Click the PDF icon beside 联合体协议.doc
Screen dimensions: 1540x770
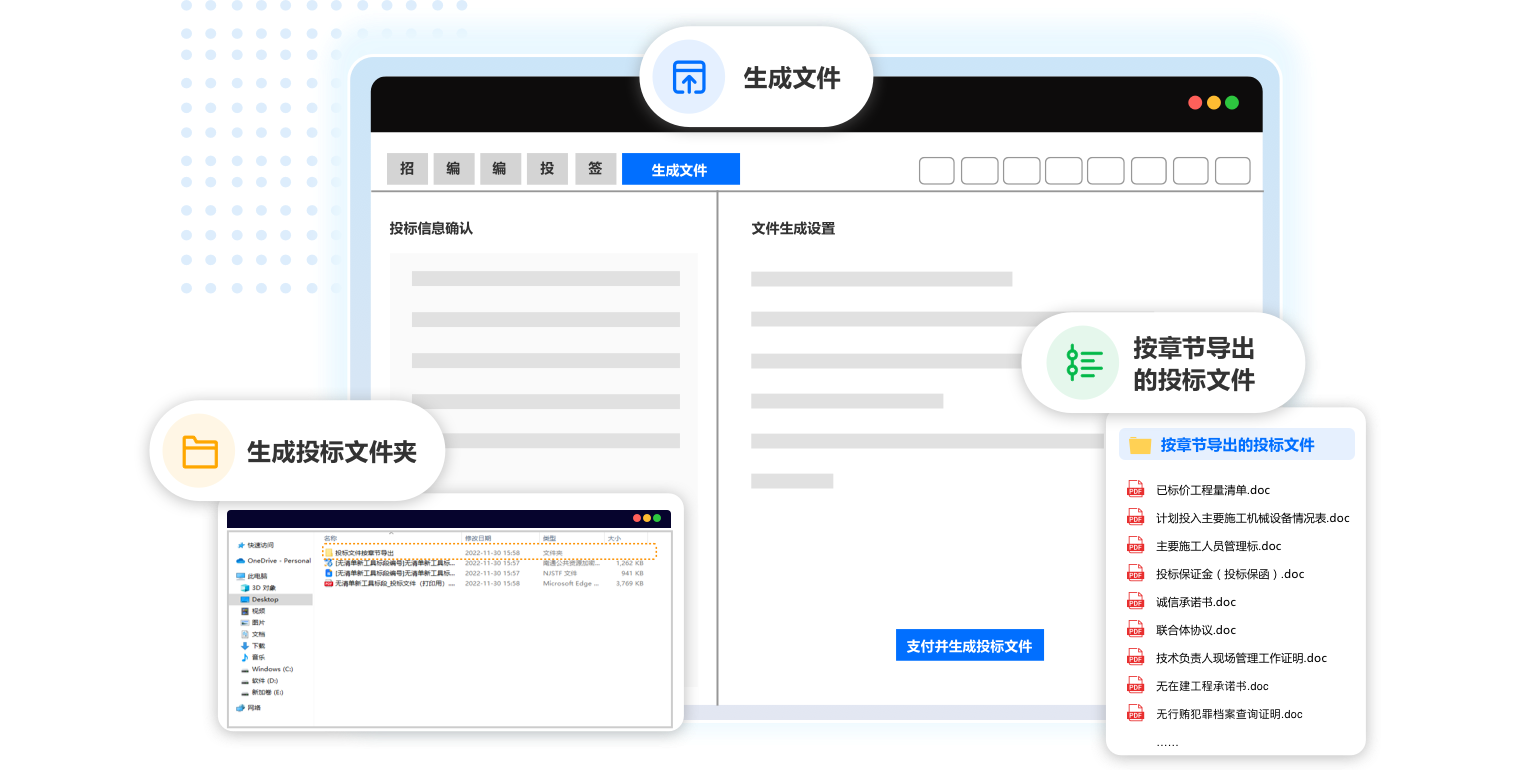click(x=1135, y=630)
